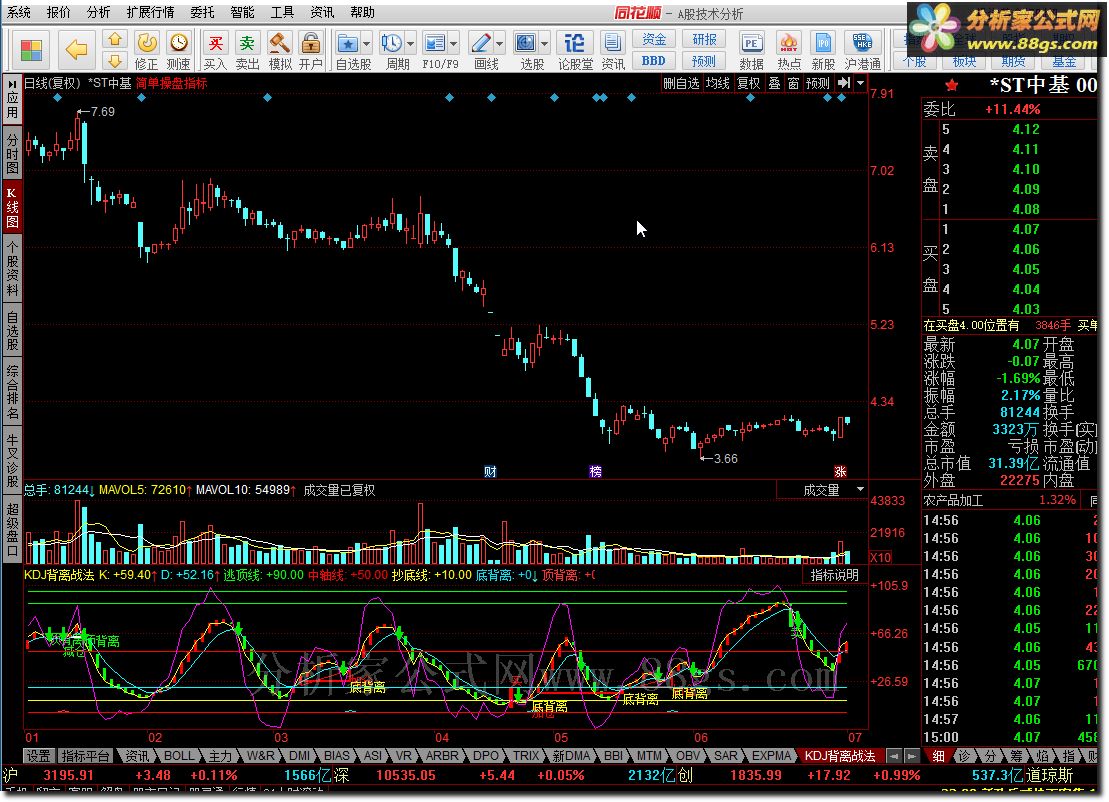Open the 数据 PE data icon
Image resolution: width=1109 pixels, height=802 pixels.
(751, 50)
